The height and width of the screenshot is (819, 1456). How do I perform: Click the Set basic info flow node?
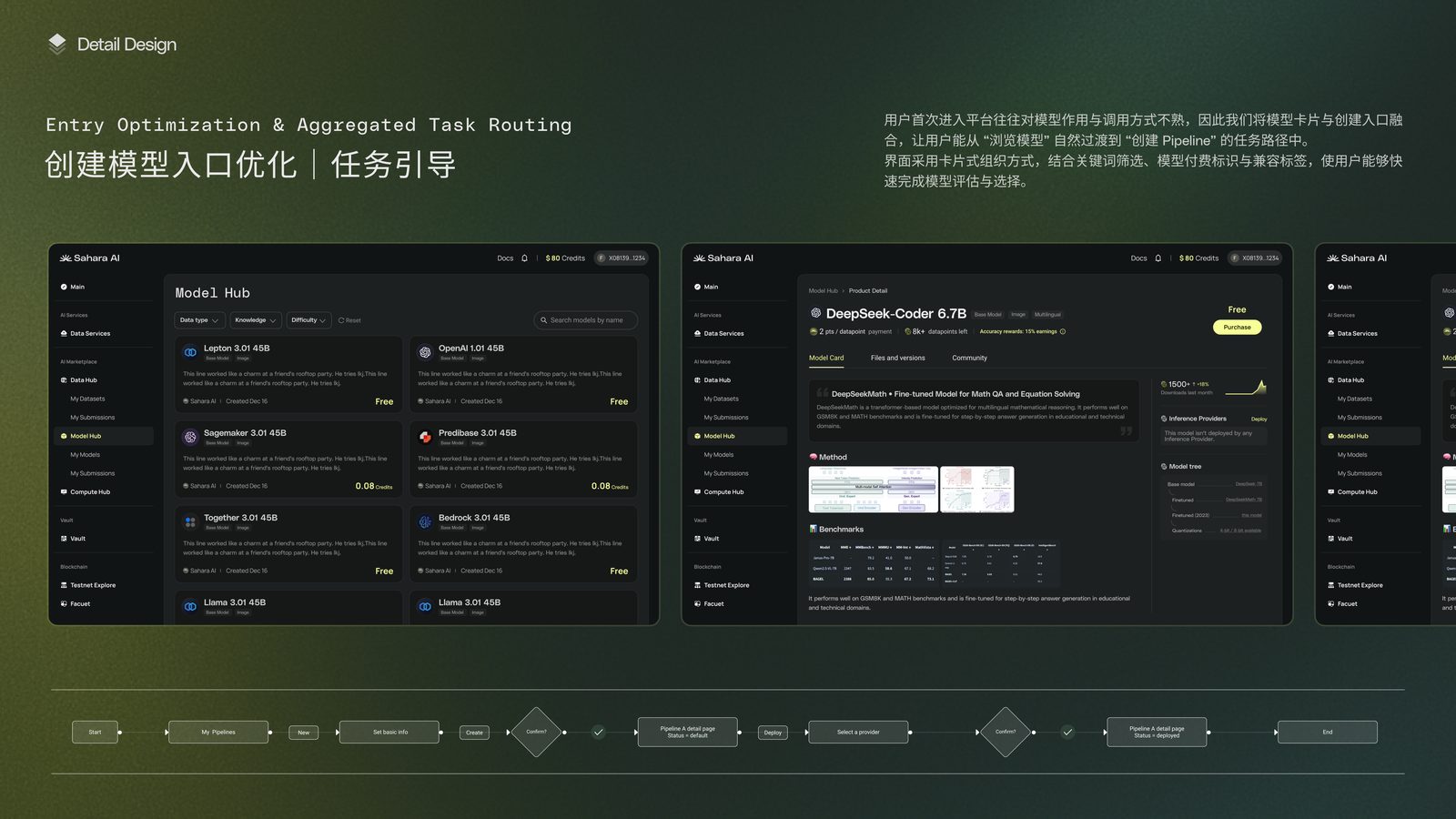point(389,732)
